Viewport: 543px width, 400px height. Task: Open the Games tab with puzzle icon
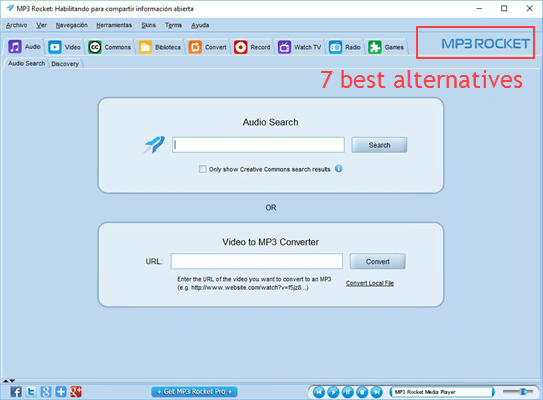(386, 47)
